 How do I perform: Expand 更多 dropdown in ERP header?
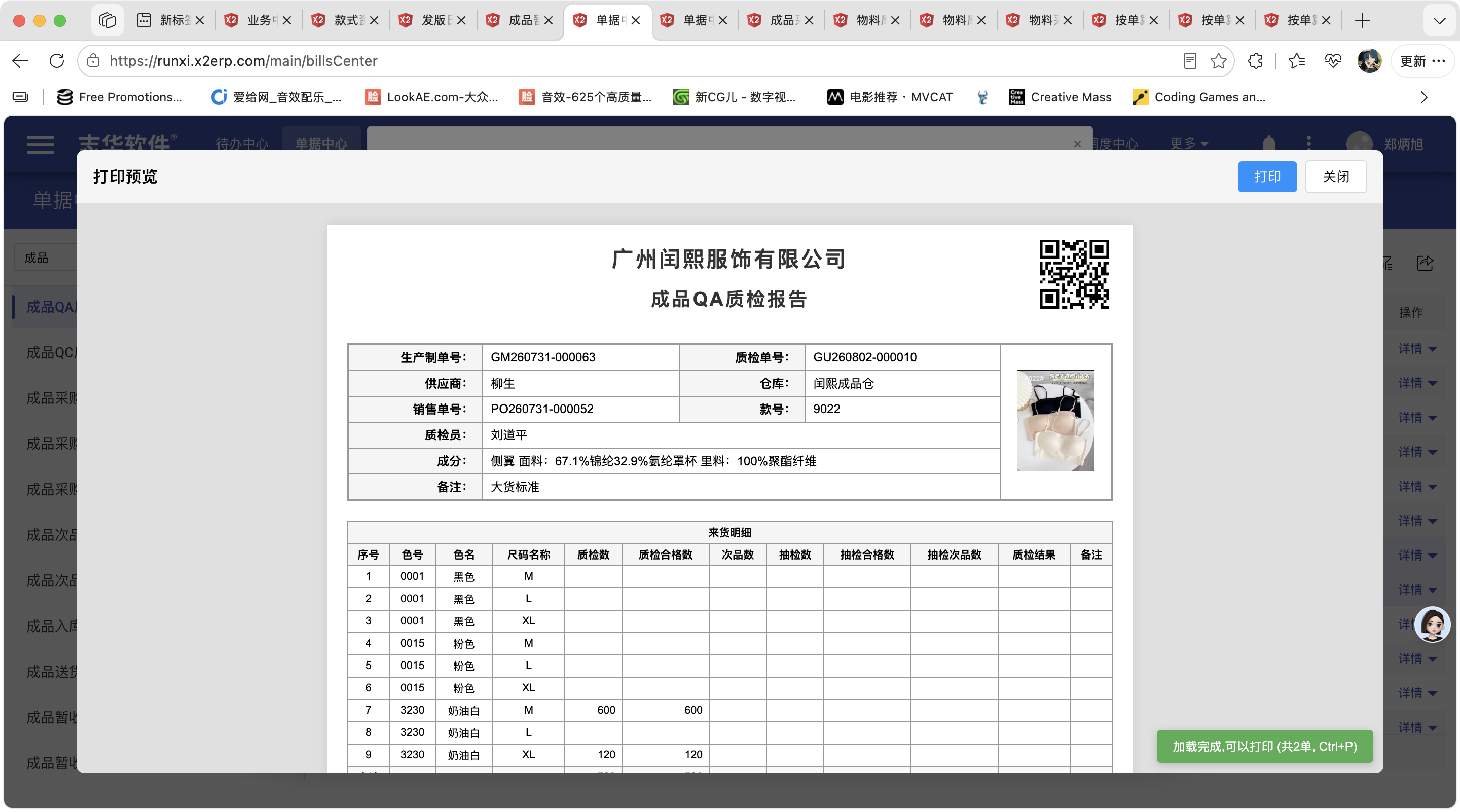(x=1189, y=143)
